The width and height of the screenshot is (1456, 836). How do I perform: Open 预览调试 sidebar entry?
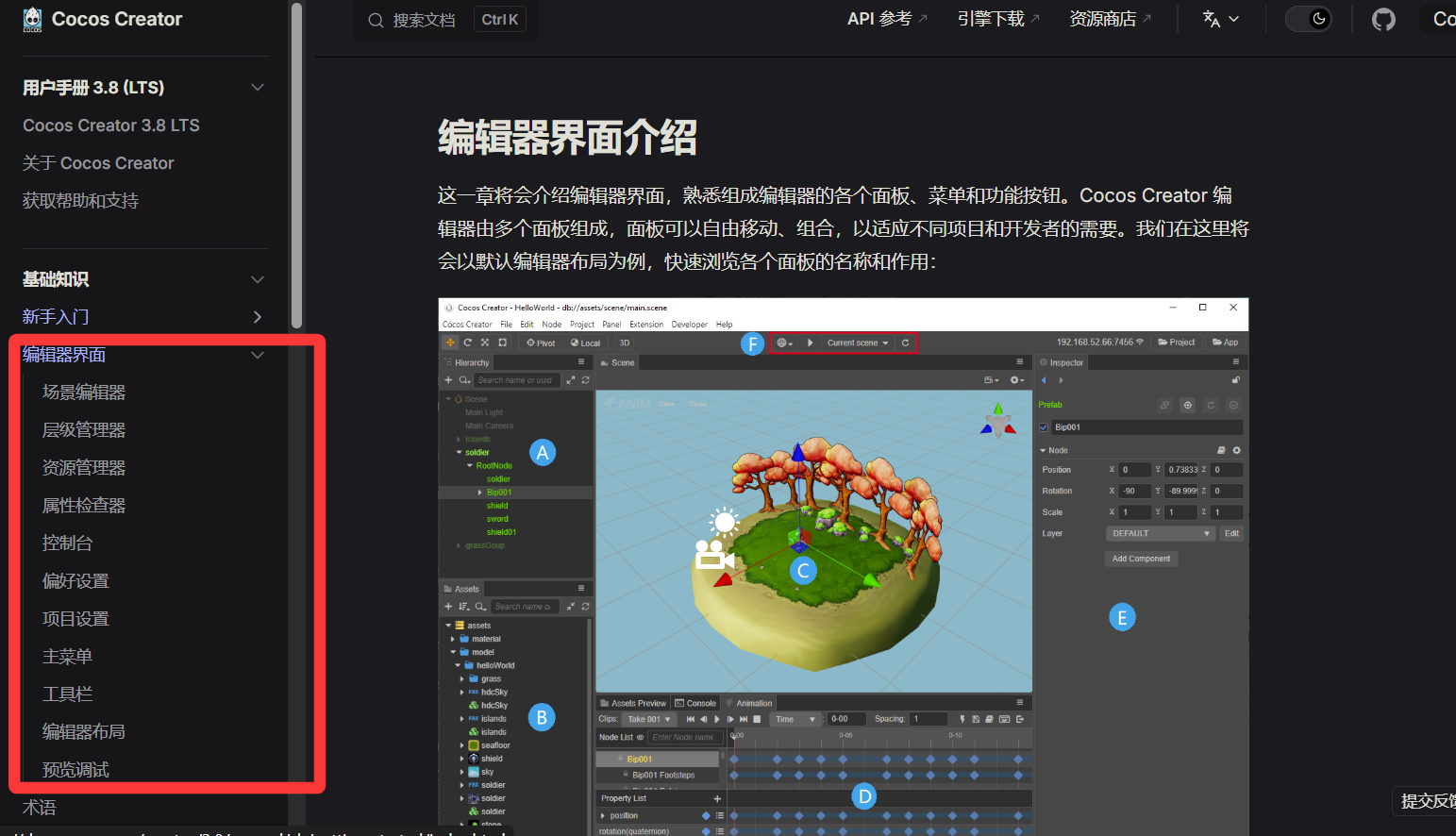click(x=75, y=770)
